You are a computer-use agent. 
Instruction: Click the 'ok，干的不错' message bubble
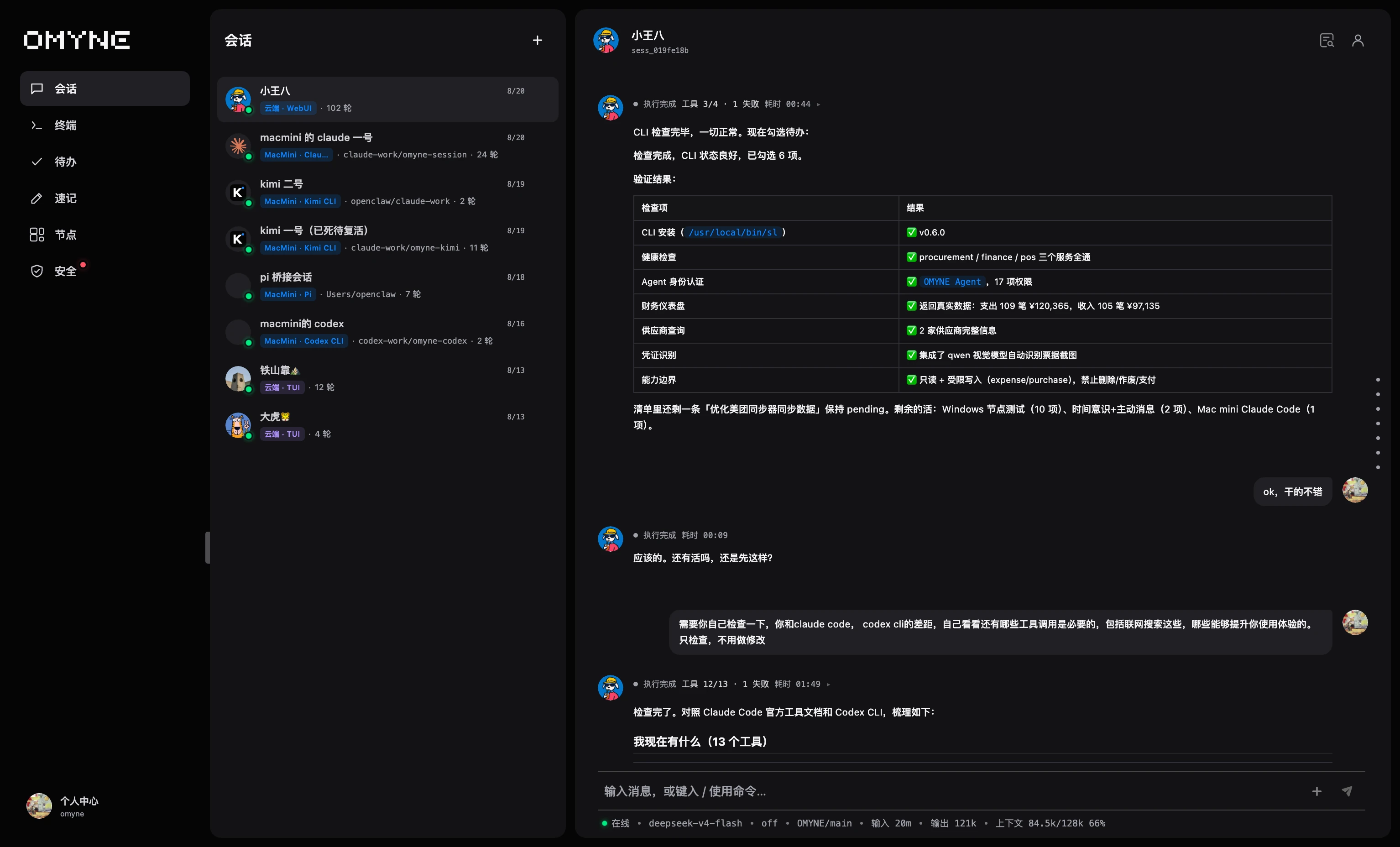click(x=1292, y=492)
